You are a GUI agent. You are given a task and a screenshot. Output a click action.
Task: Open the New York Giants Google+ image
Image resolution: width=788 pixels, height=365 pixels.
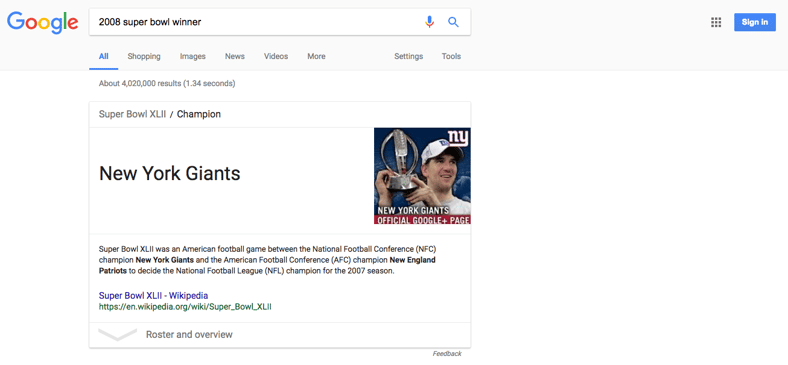pyautogui.click(x=422, y=175)
